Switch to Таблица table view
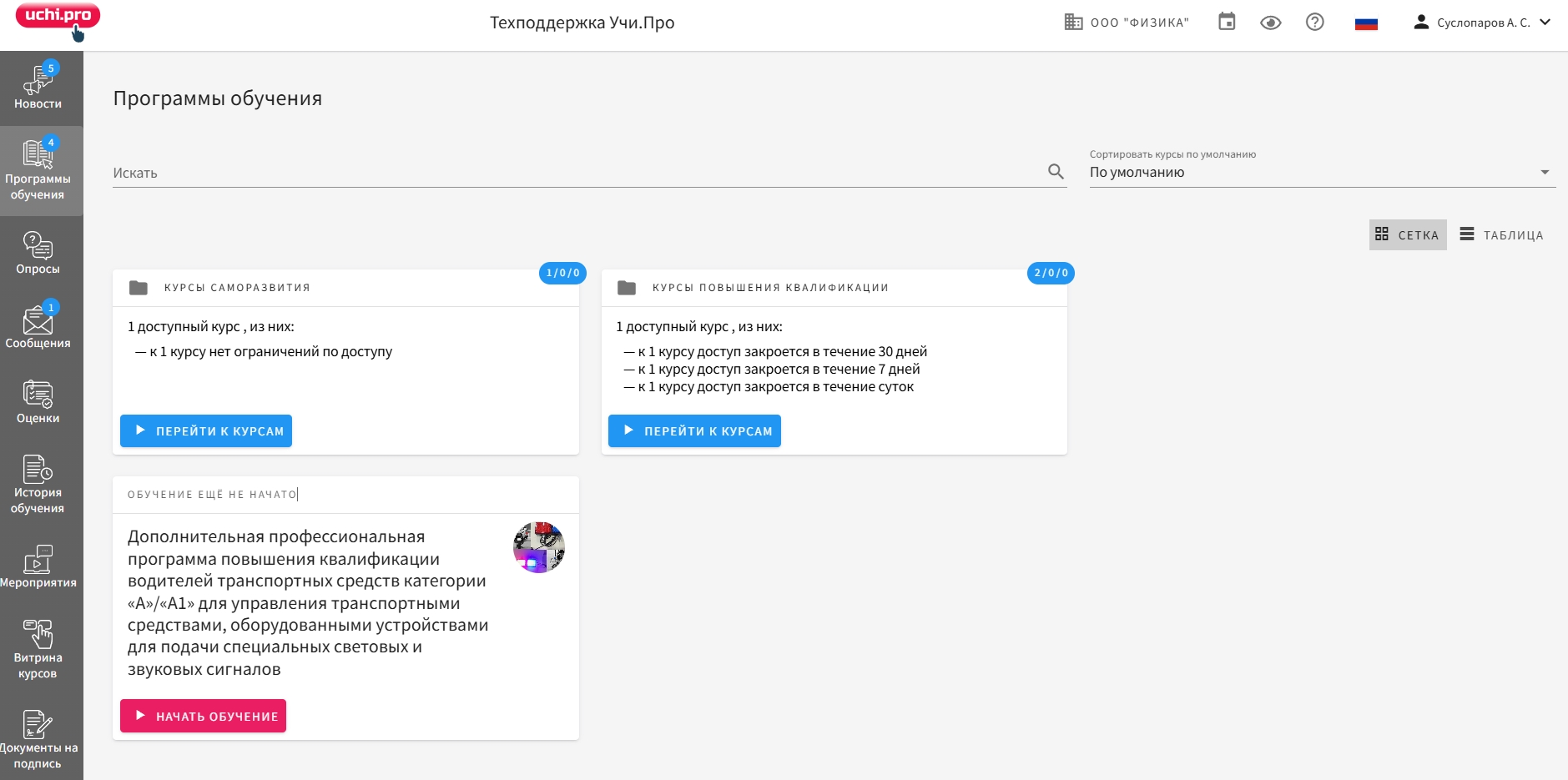 pos(1501,235)
